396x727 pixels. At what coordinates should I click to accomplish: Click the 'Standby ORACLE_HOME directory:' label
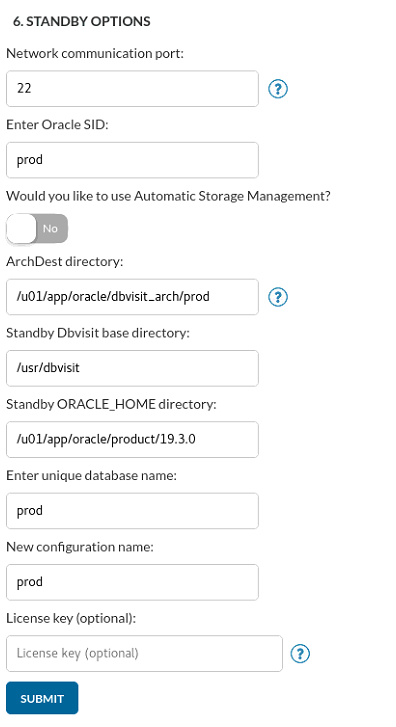click(x=111, y=404)
